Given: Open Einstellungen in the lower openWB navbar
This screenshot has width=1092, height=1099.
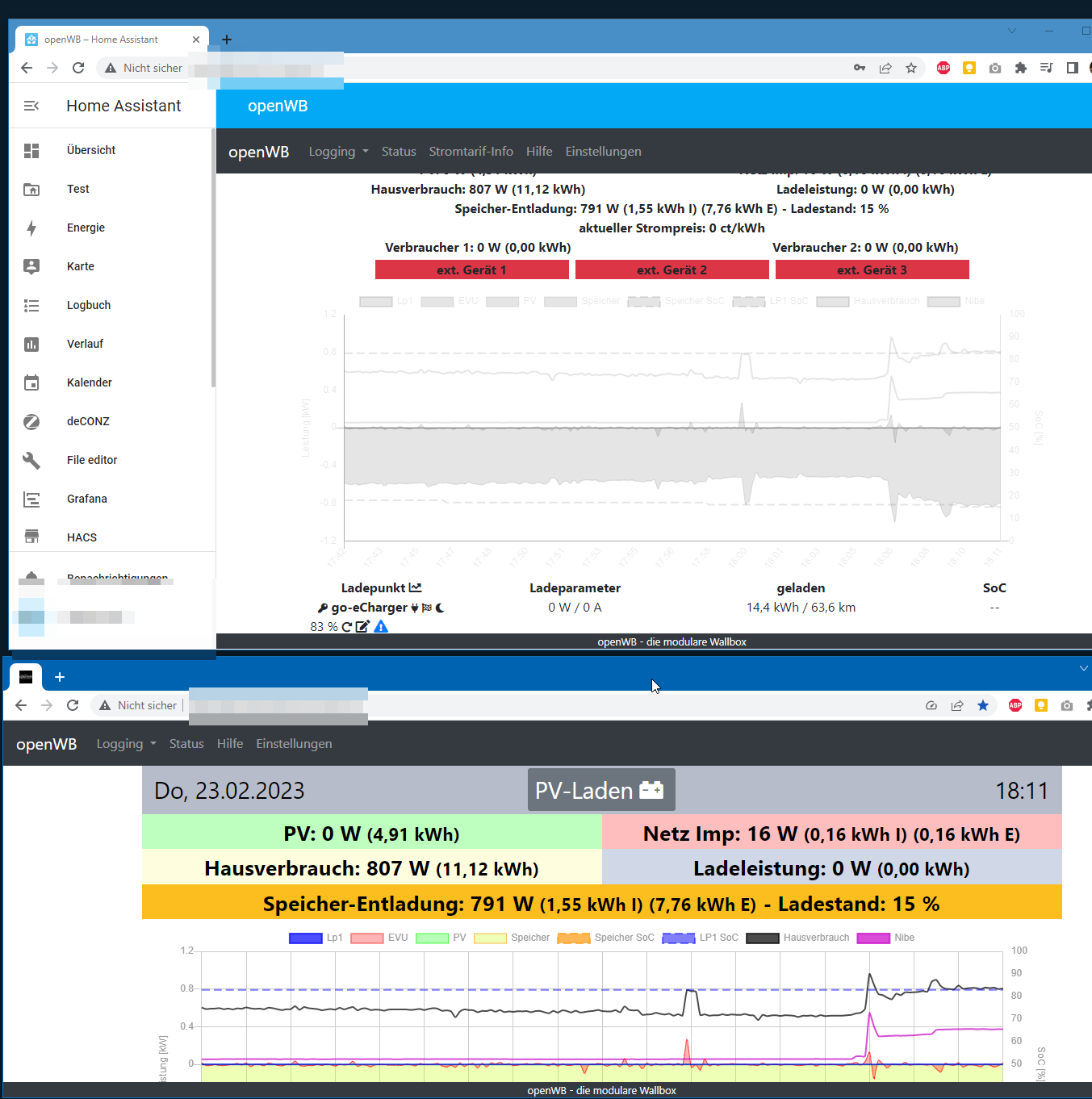Looking at the screenshot, I should [294, 744].
